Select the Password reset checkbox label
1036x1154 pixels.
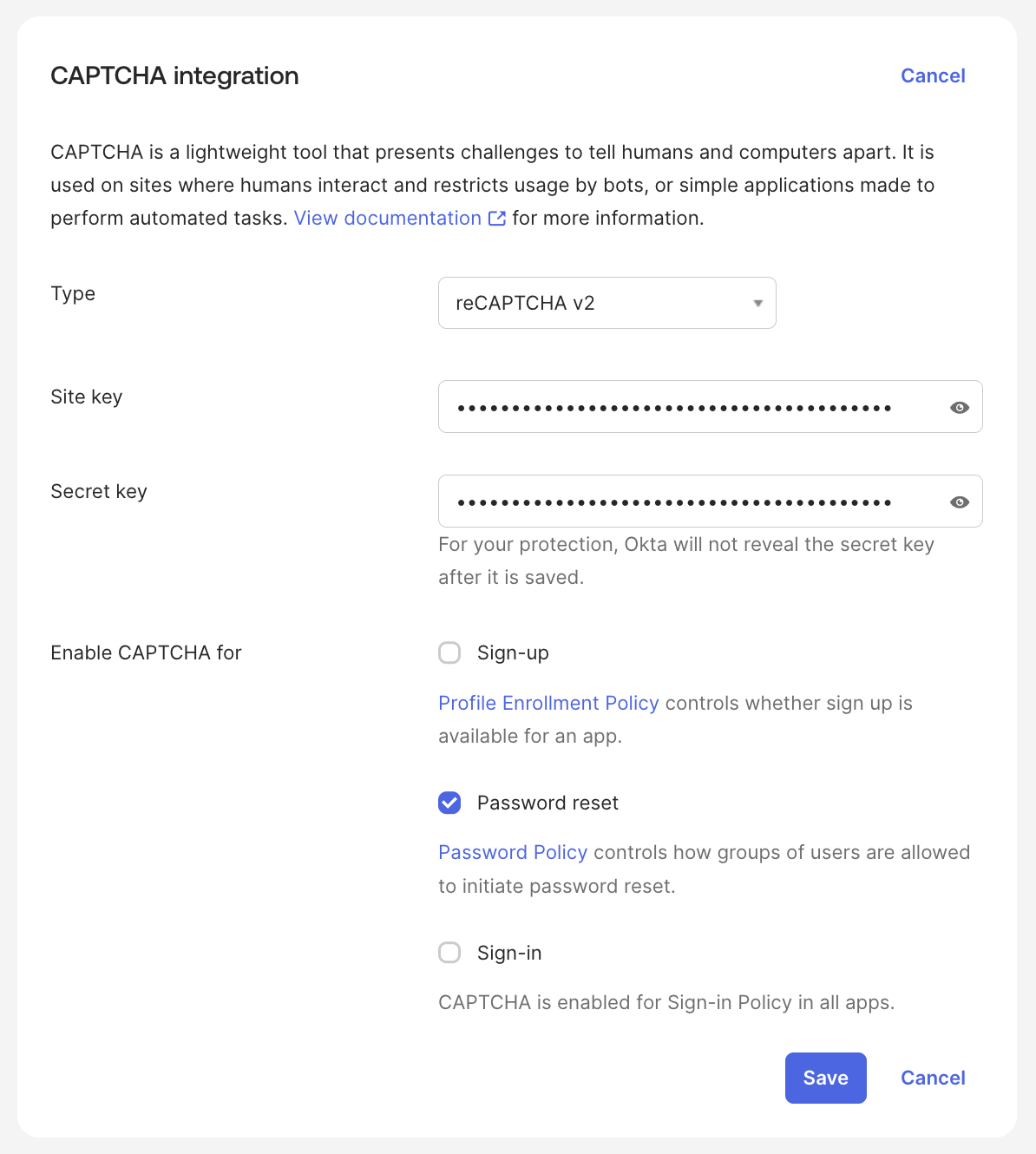pos(548,803)
